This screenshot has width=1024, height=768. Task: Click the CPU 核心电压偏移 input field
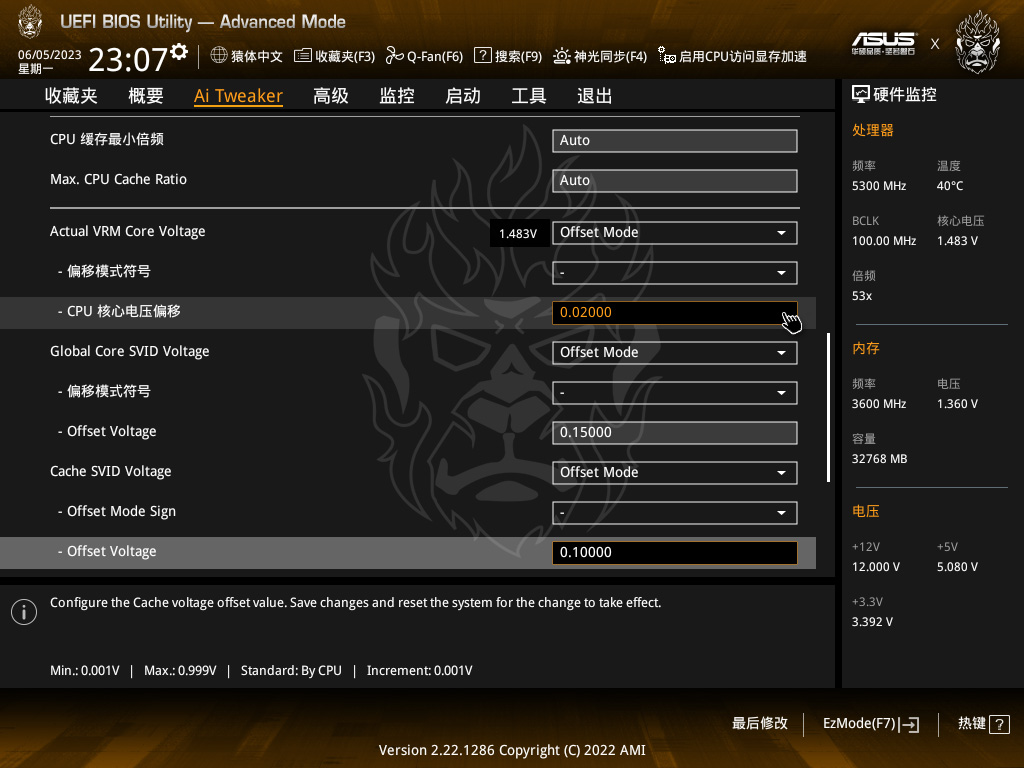coord(674,312)
